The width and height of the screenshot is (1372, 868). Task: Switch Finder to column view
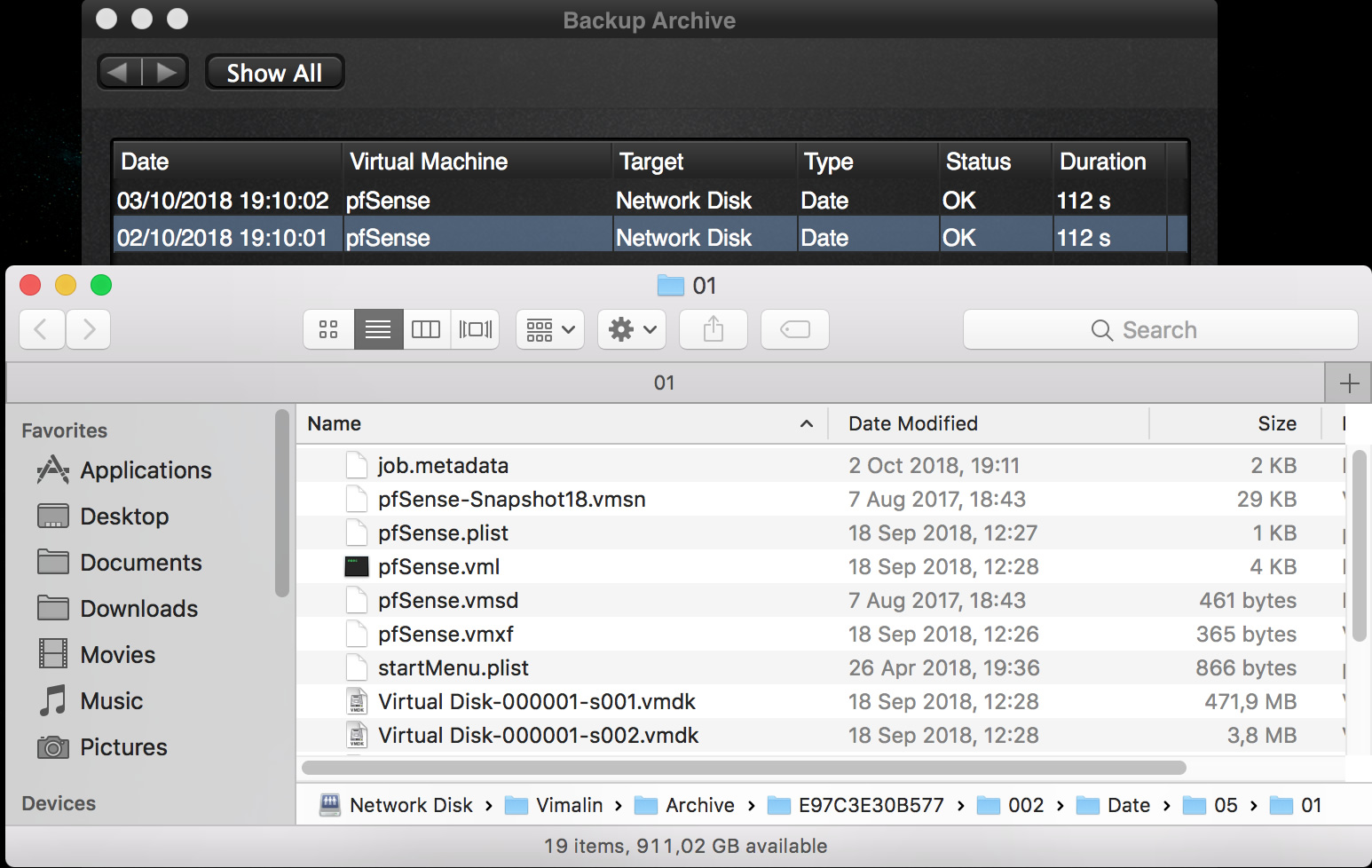pyautogui.click(x=427, y=329)
